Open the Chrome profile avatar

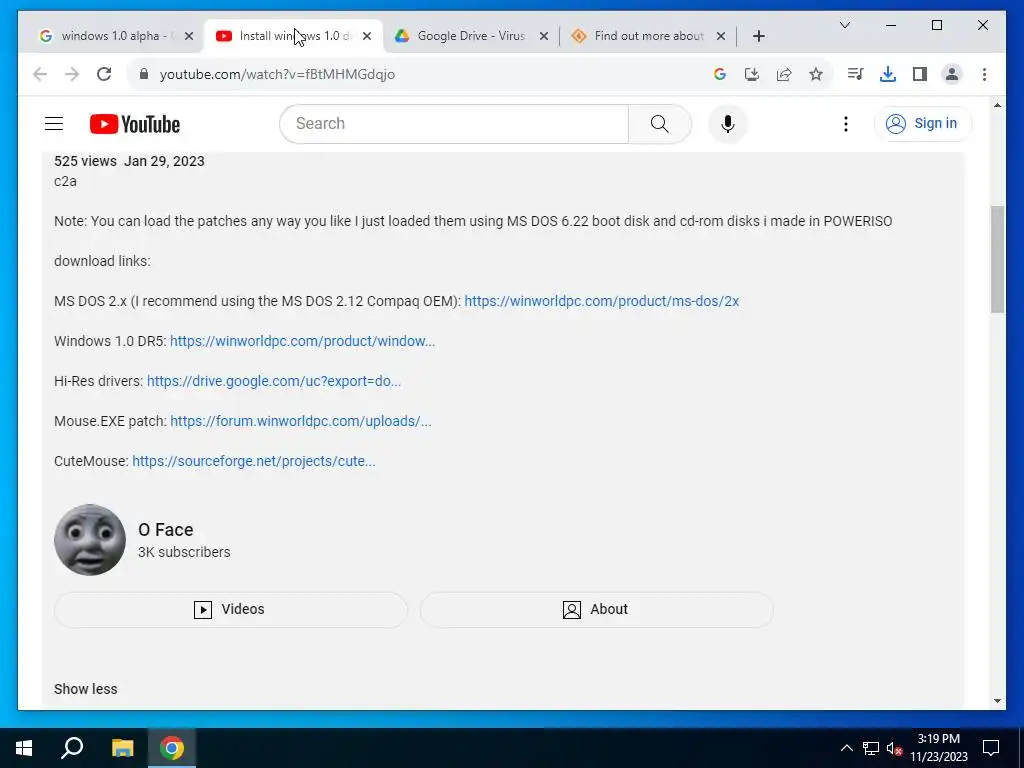(x=952, y=74)
